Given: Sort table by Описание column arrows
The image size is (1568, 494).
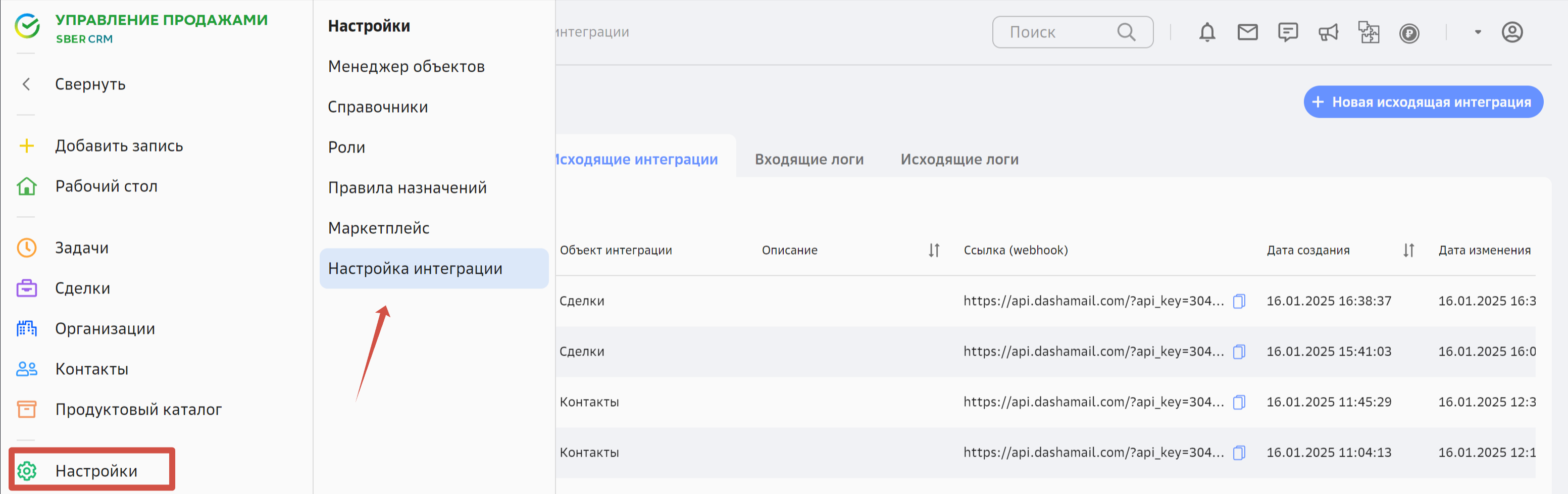Looking at the screenshot, I should point(934,251).
